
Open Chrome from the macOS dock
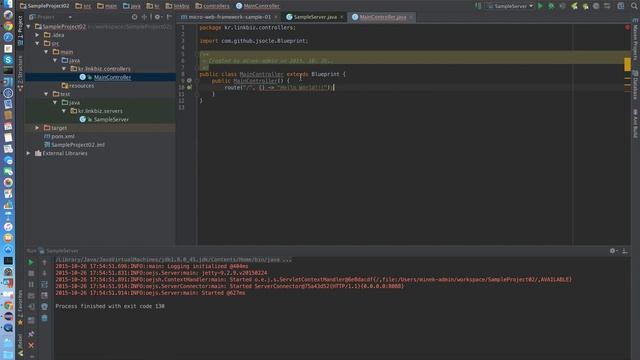[x=8, y=26]
